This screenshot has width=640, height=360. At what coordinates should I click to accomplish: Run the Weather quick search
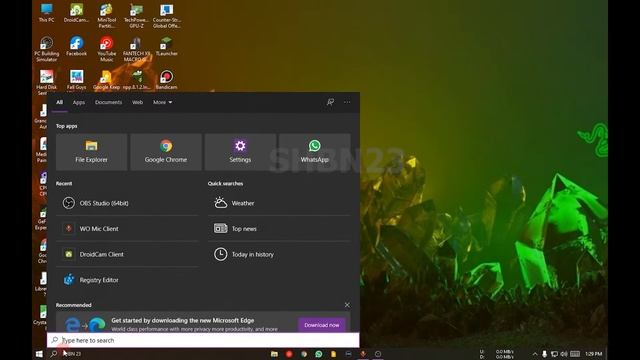point(279,203)
